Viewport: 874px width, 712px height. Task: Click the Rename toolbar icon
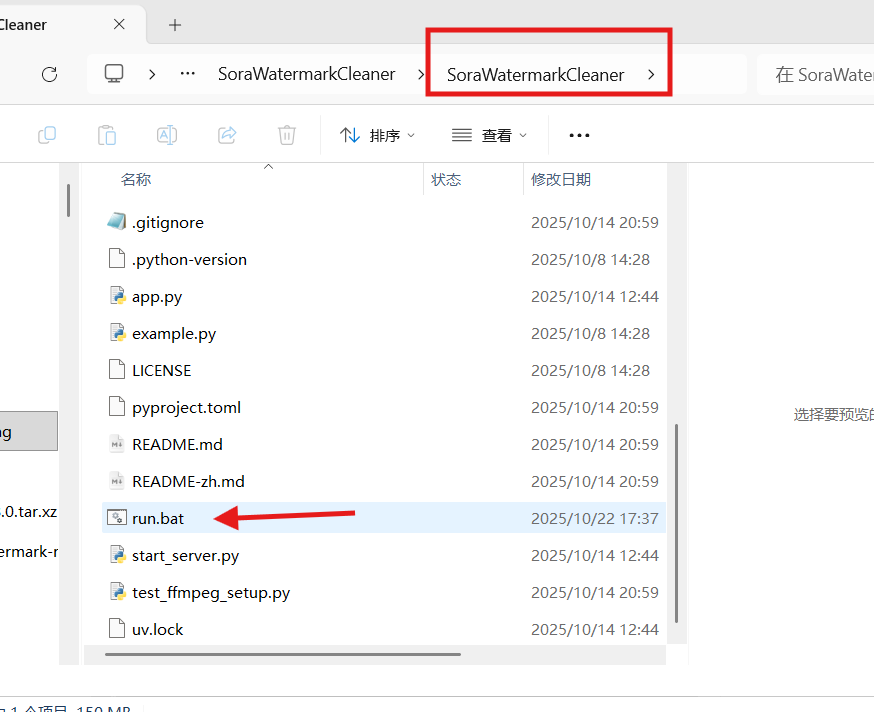[x=167, y=135]
